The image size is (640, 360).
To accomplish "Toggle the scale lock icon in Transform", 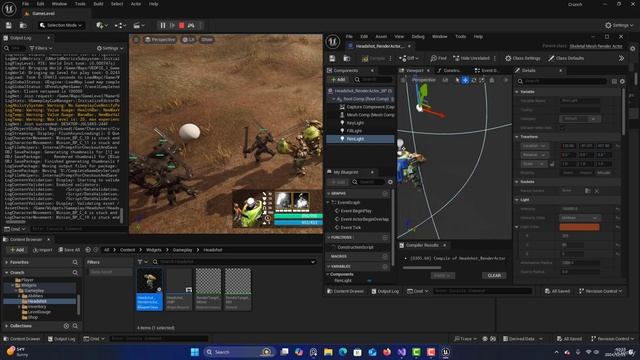I will tap(552, 164).
